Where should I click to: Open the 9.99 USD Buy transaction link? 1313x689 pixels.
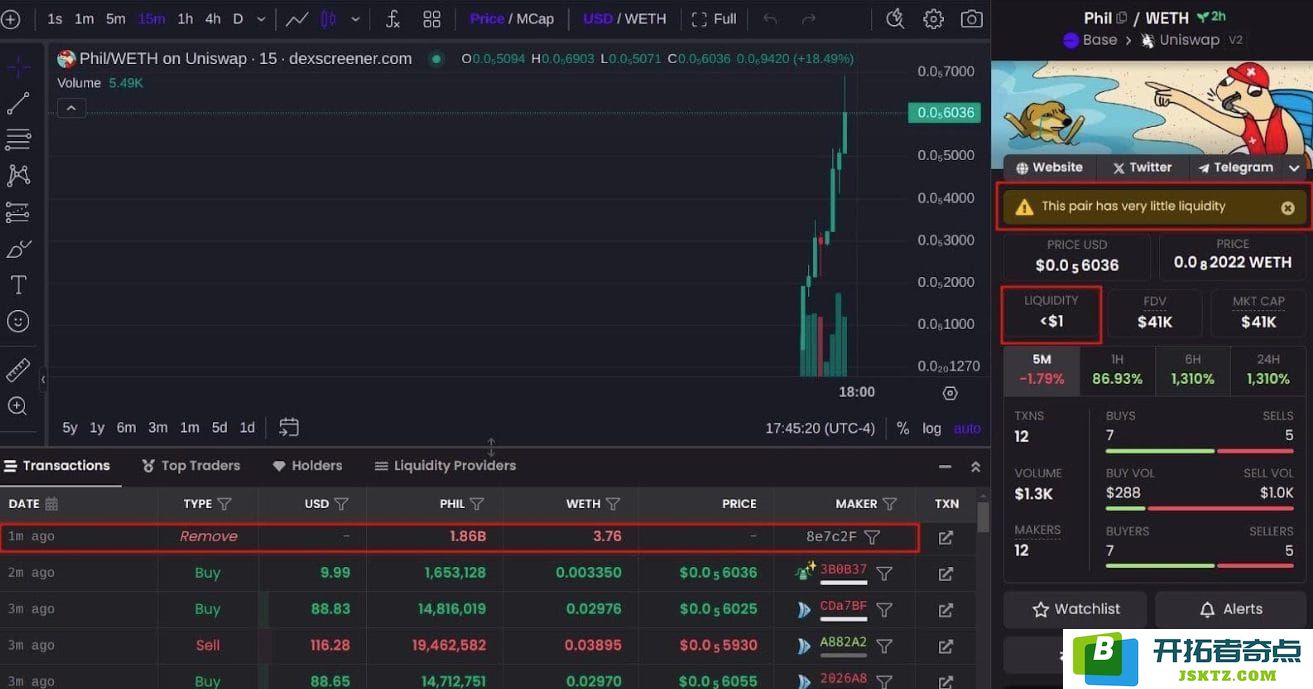pyautogui.click(x=946, y=574)
